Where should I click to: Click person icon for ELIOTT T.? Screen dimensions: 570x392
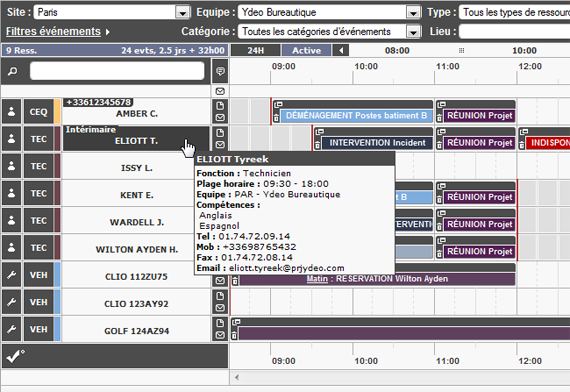(x=12, y=139)
